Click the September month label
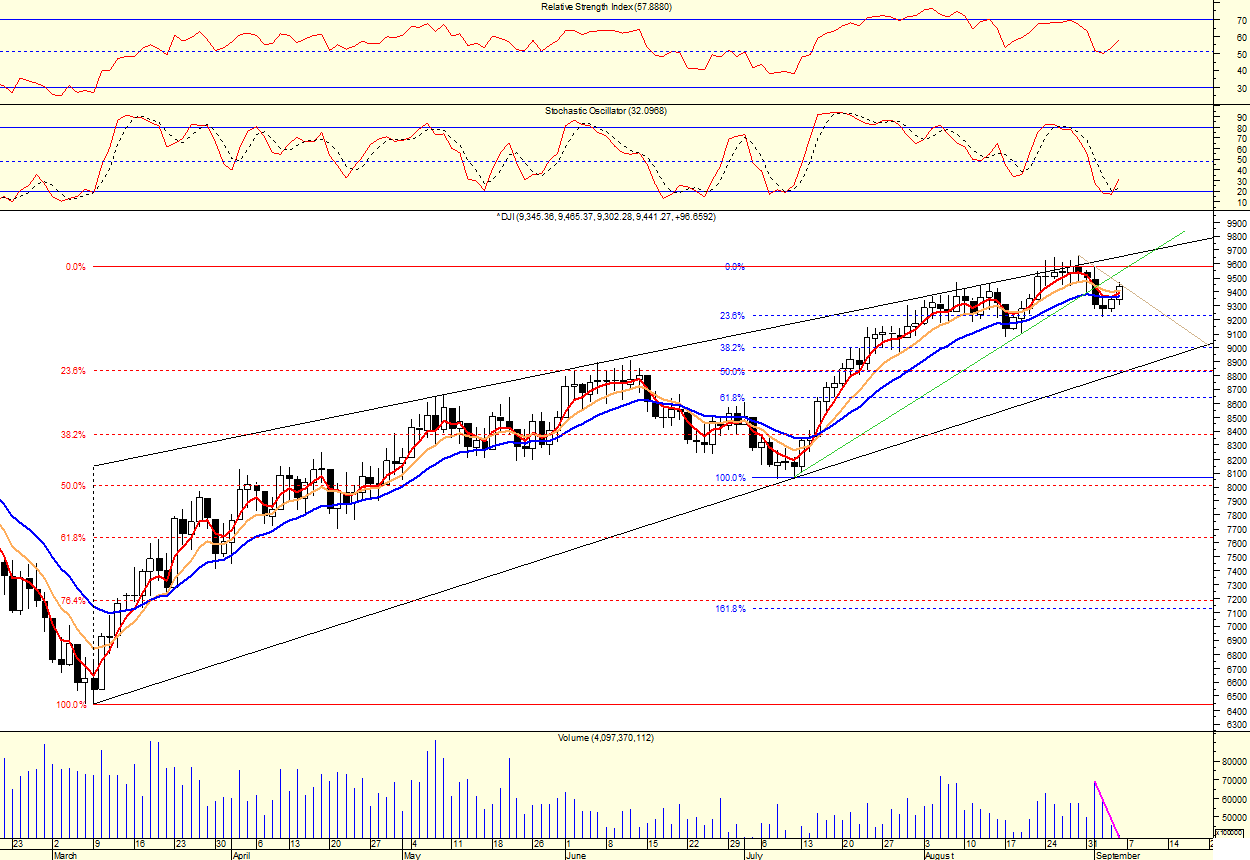Screen dimensions: 1250x860 [1117, 855]
